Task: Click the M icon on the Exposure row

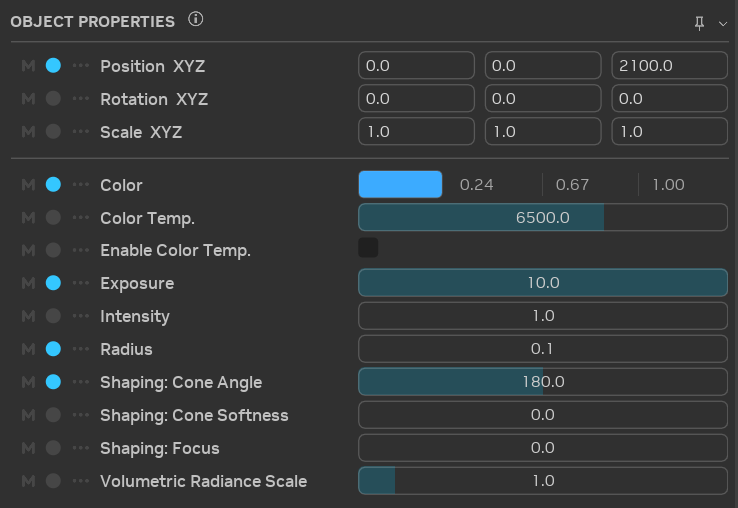Action: pyautogui.click(x=28, y=284)
